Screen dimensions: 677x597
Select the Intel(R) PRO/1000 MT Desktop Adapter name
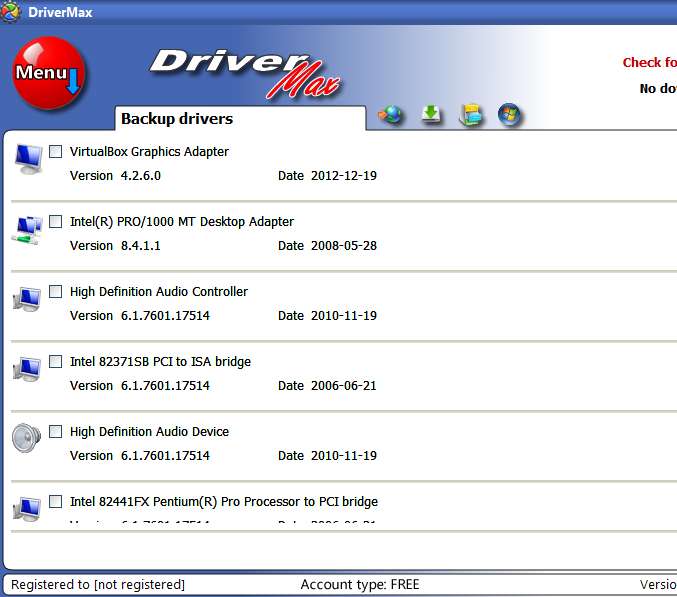click(x=182, y=221)
